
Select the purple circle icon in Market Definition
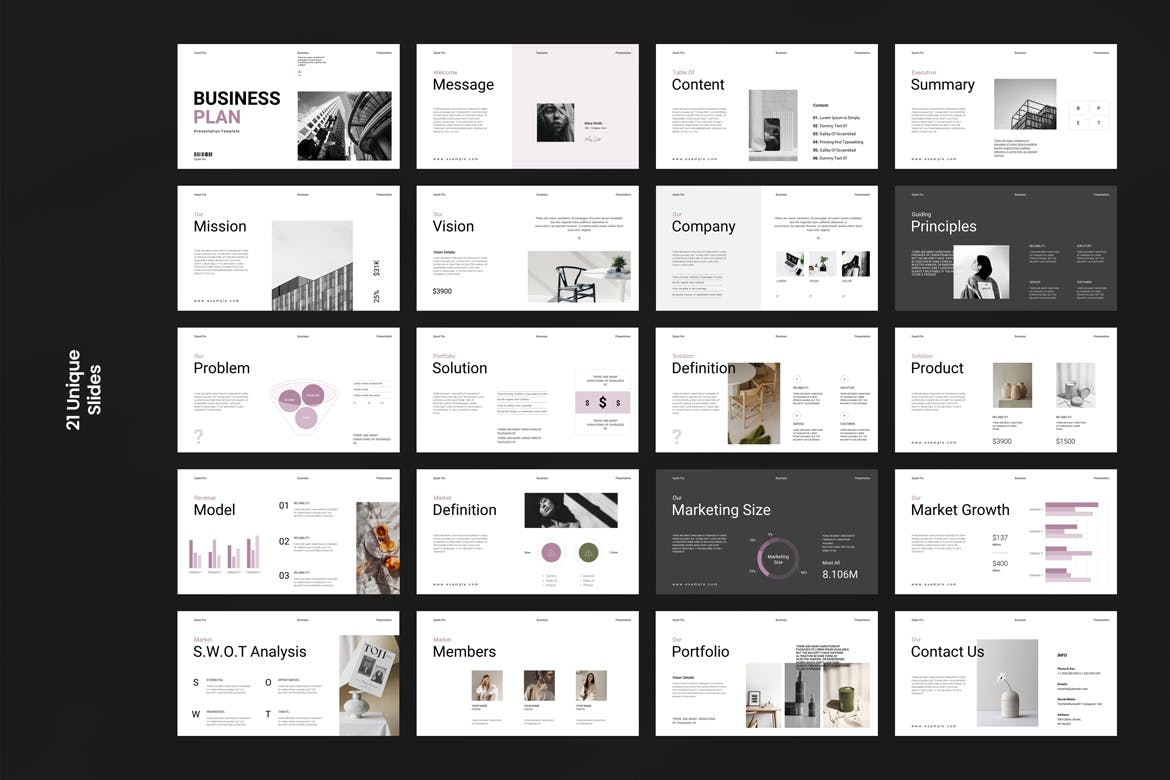[549, 552]
